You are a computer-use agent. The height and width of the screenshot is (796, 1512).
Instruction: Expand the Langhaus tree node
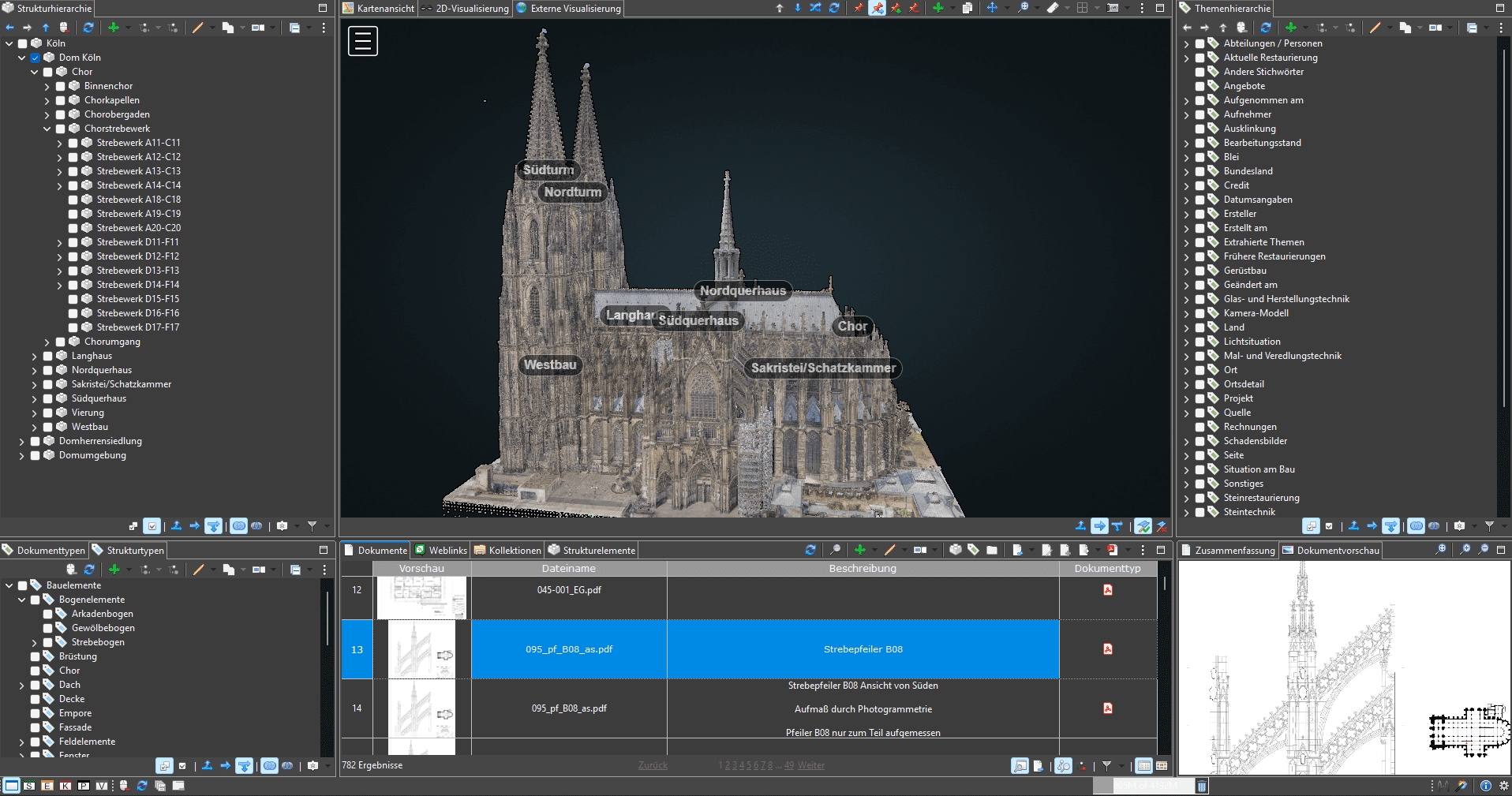(x=35, y=356)
